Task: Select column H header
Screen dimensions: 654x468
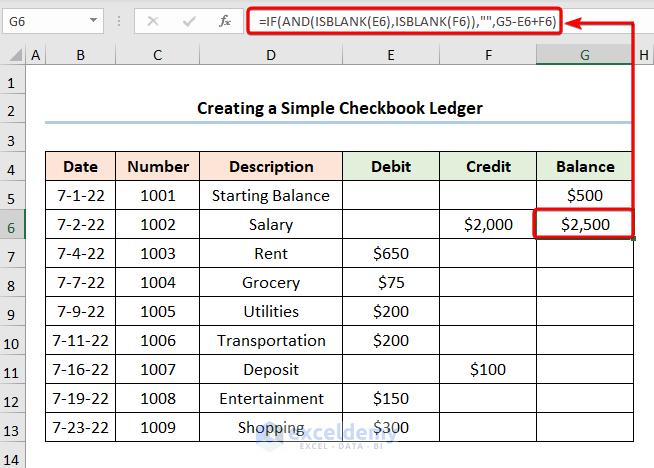Action: [x=644, y=55]
